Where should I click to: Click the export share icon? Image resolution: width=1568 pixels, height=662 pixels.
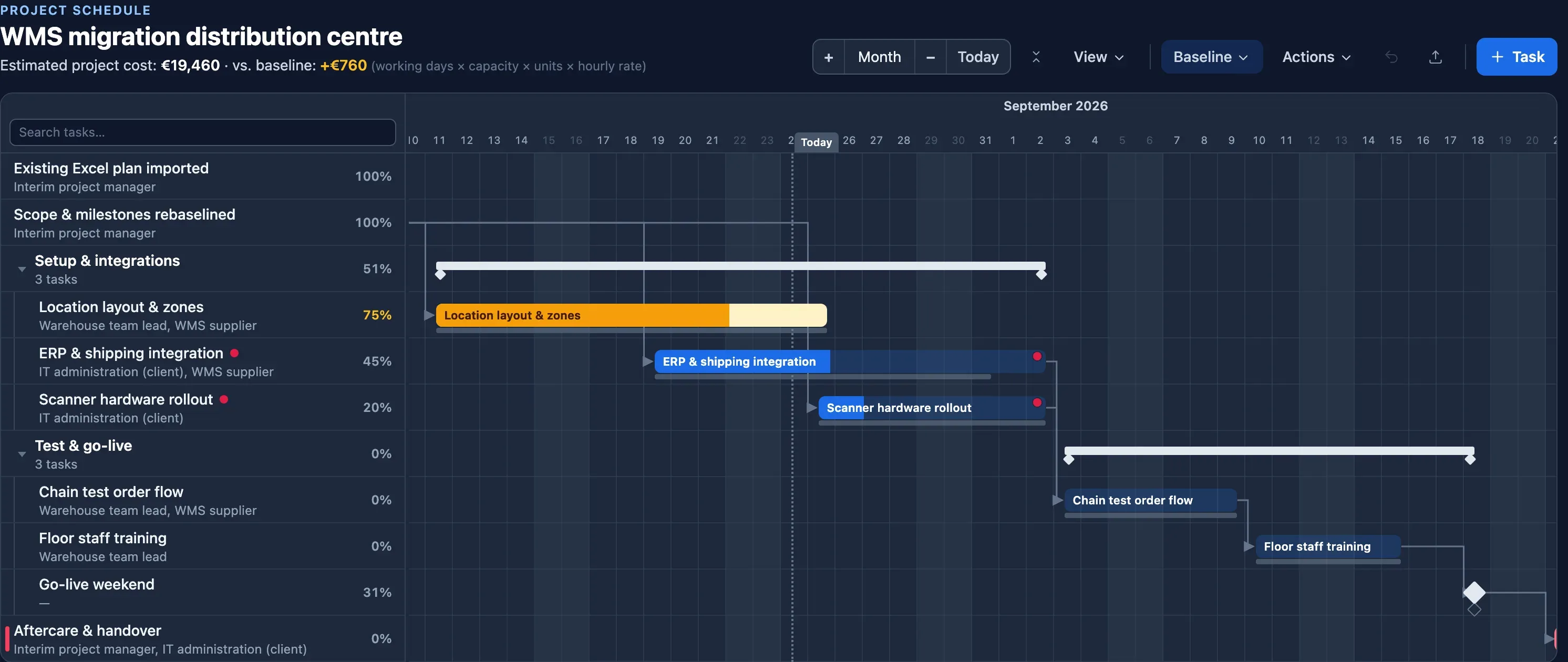[x=1435, y=57]
